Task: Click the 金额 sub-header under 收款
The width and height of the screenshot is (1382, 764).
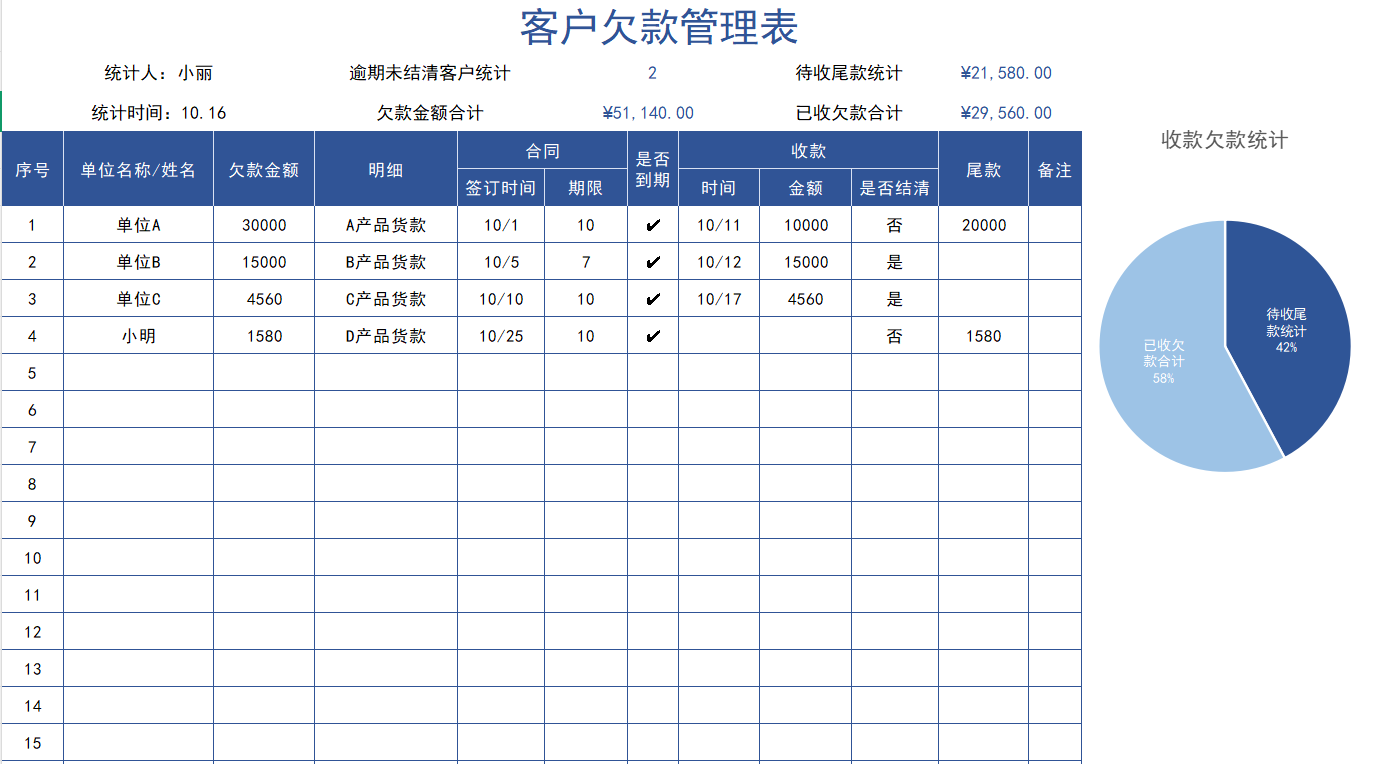Action: click(x=806, y=188)
